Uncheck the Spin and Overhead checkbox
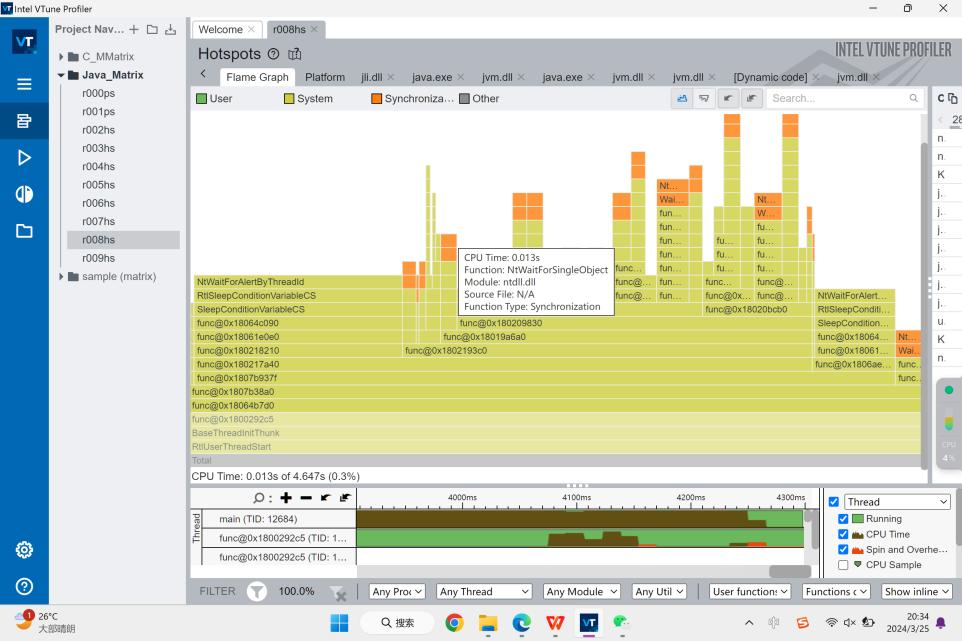 tap(844, 550)
